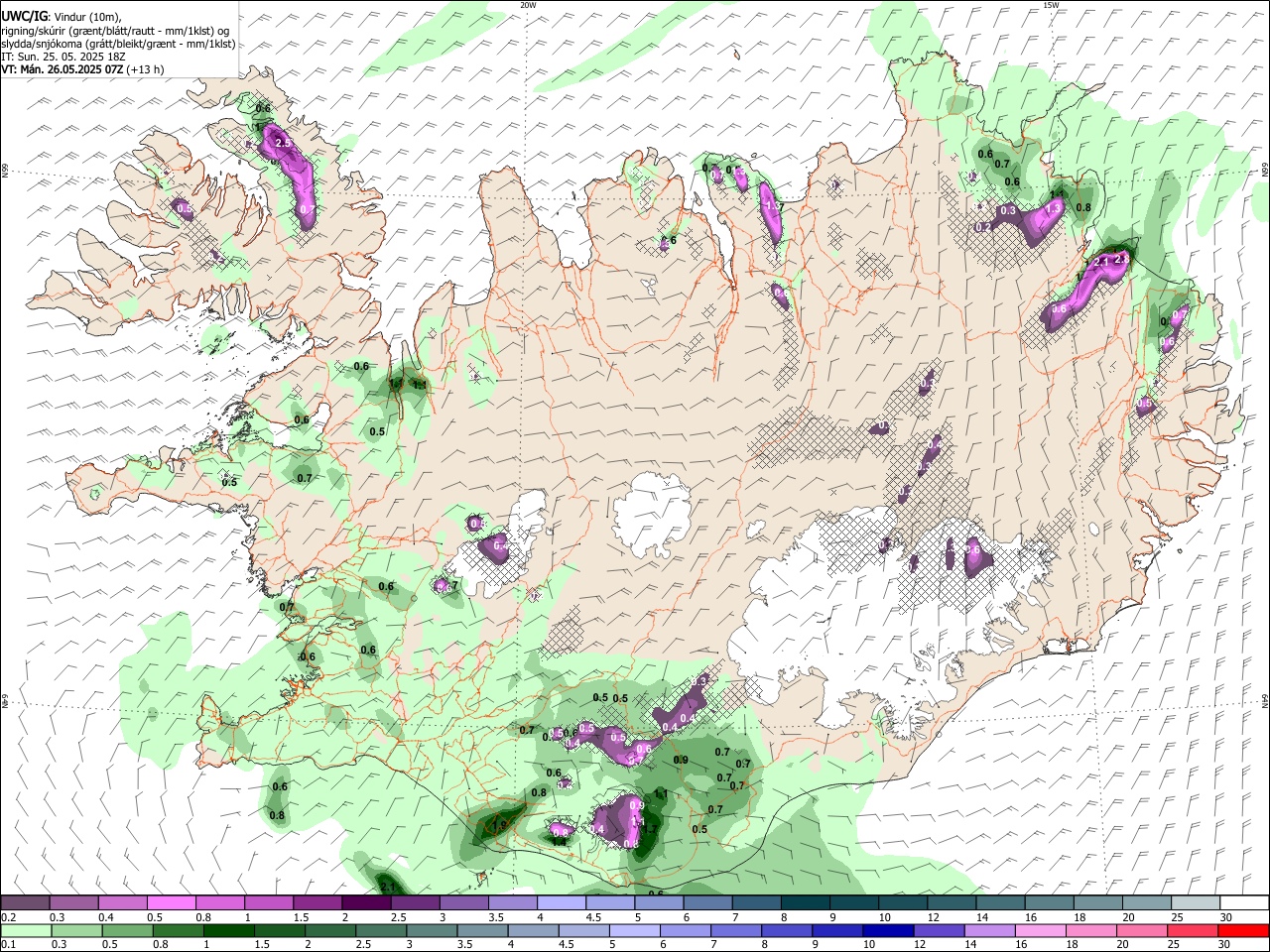Pick the darkest purple snow-scale swatch at 2

365,902
